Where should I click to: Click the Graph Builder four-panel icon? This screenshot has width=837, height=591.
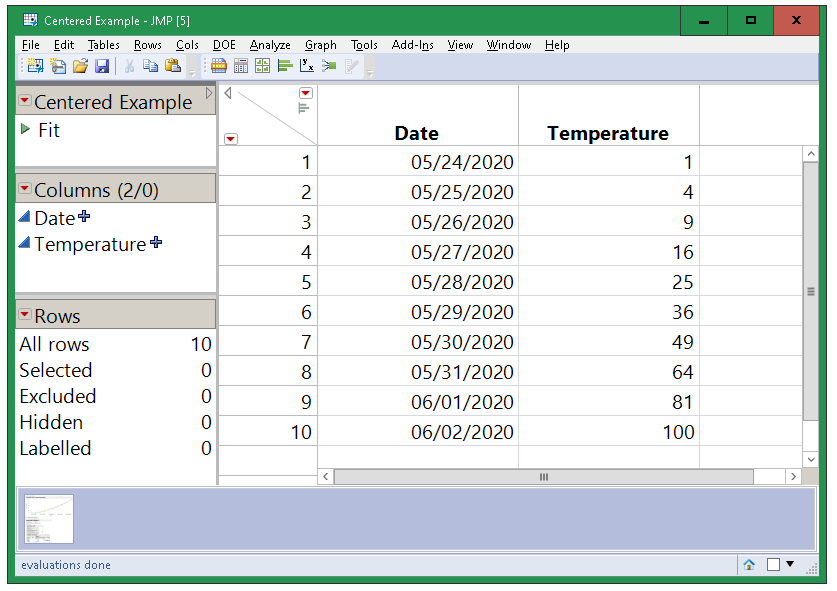pos(263,66)
